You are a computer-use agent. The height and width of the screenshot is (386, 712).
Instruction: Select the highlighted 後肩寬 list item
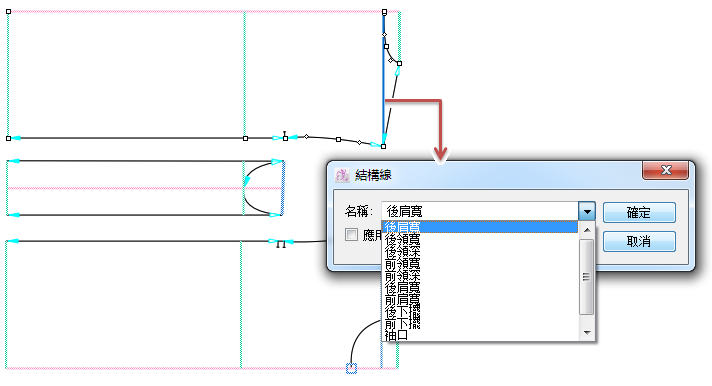tap(480, 227)
